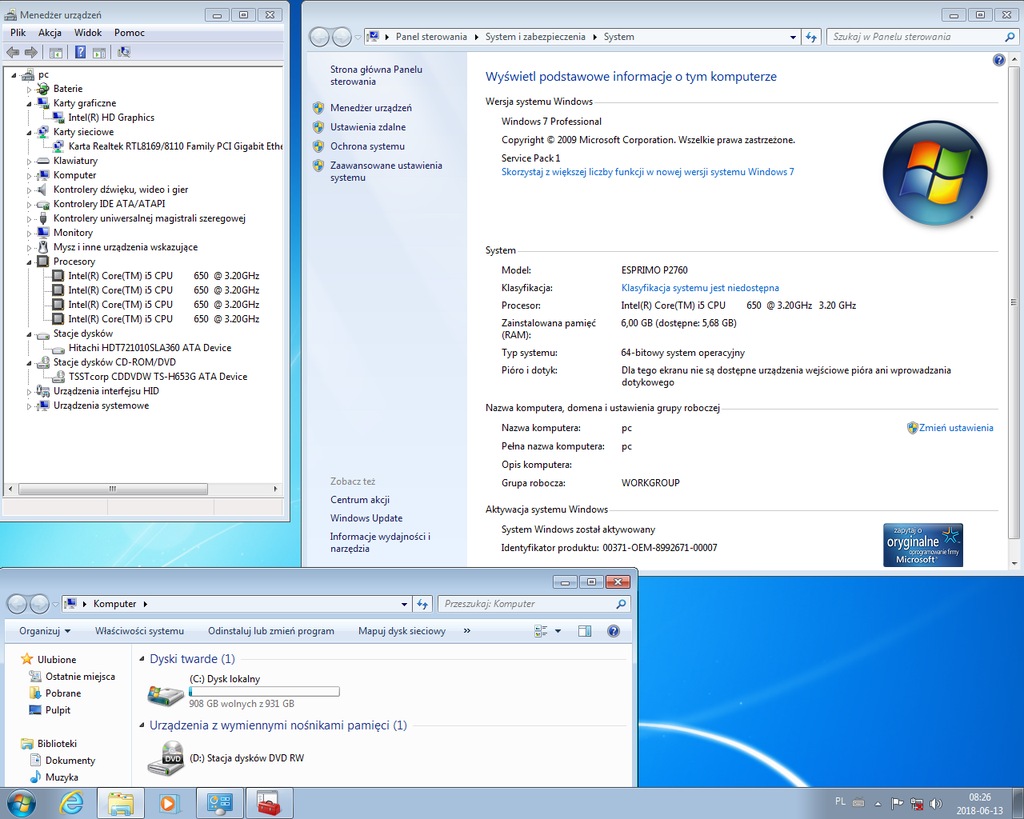The height and width of the screenshot is (819, 1024).
Task: Switch to the red toolbox taskbar icon
Action: (x=268, y=803)
